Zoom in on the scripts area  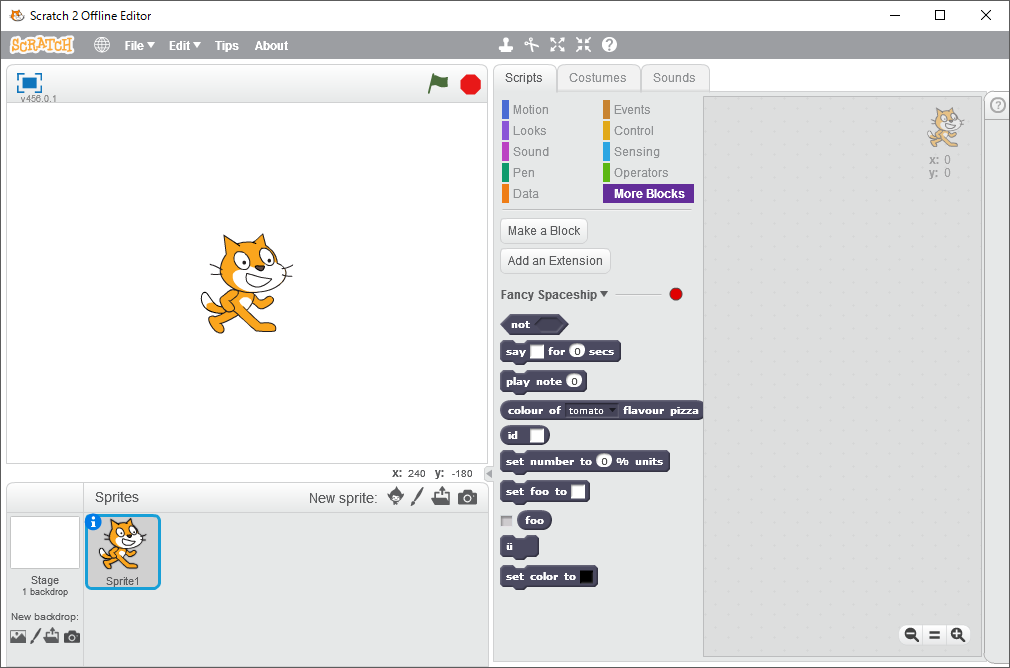pos(957,634)
